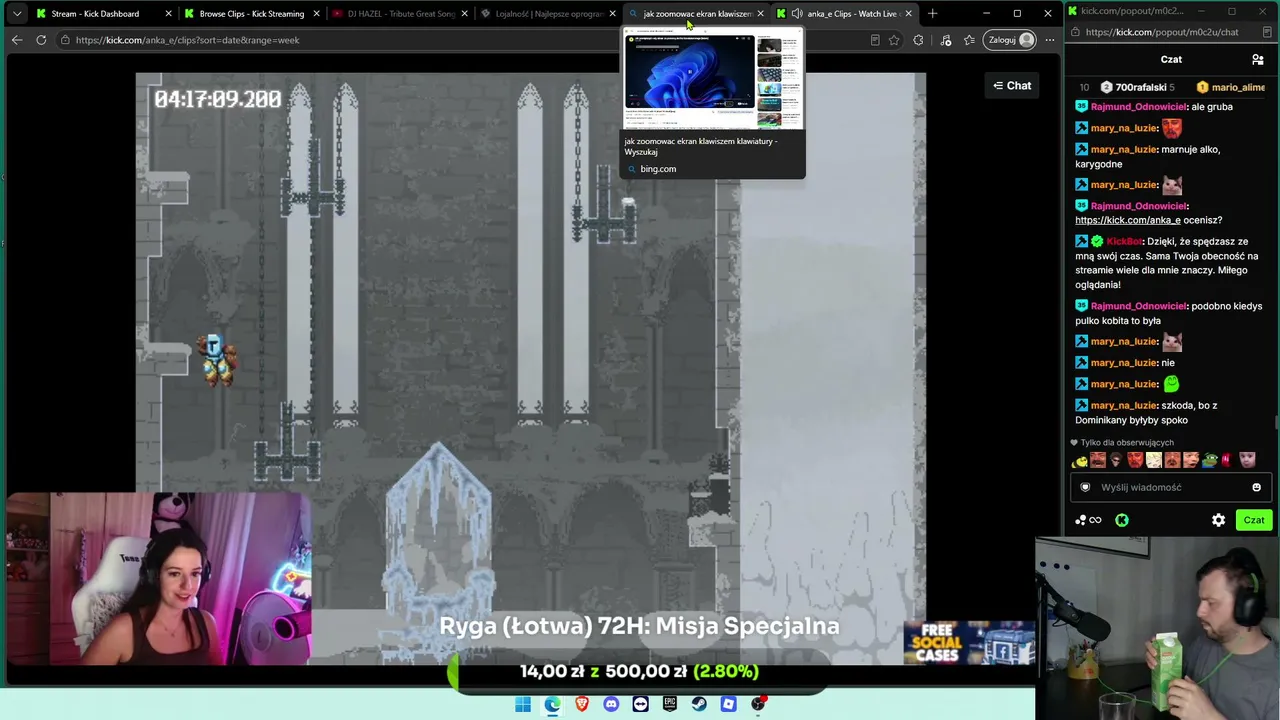Screen dimensions: 1280x720
Task: Open the https://kick.com/anka_e link in chat
Action: [x=1128, y=220]
